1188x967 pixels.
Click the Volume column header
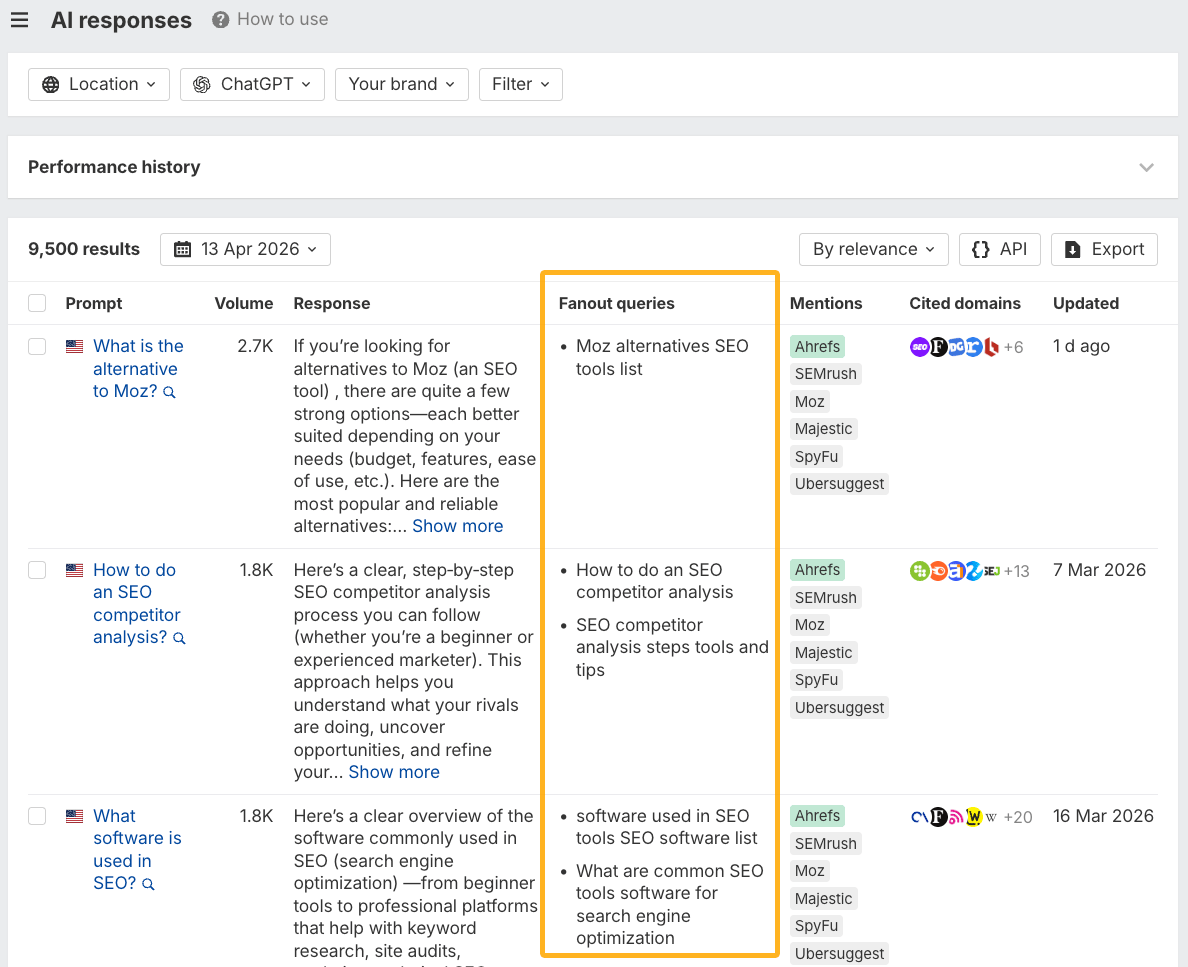(x=244, y=303)
